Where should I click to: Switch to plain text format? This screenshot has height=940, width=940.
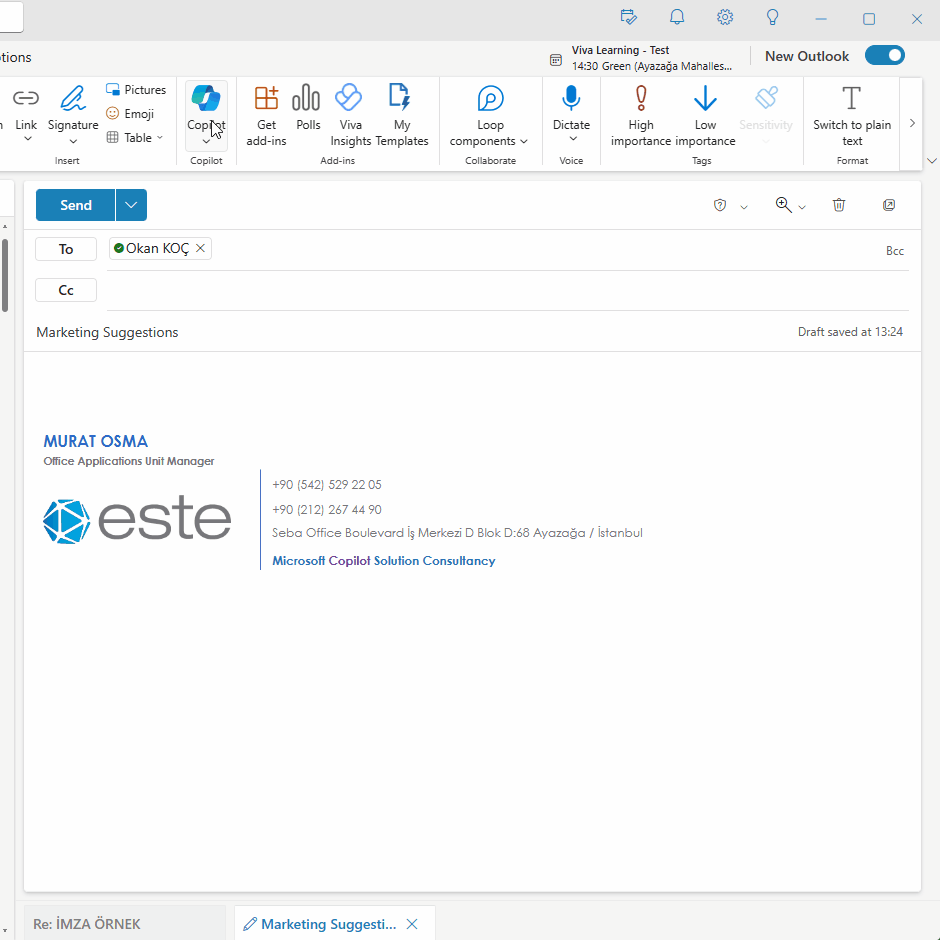point(852,115)
